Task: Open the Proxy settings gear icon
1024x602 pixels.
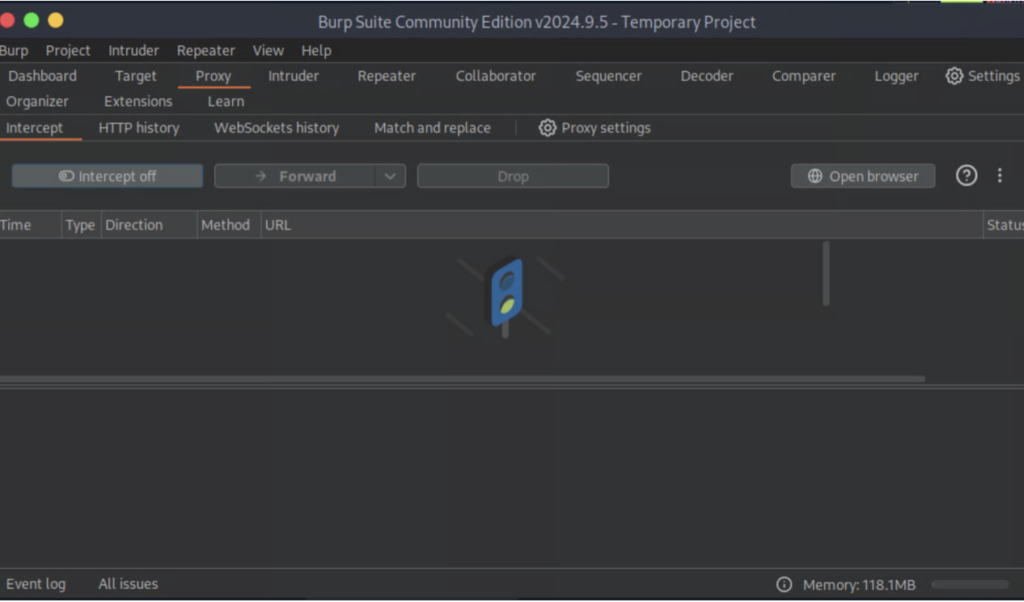Action: [547, 128]
